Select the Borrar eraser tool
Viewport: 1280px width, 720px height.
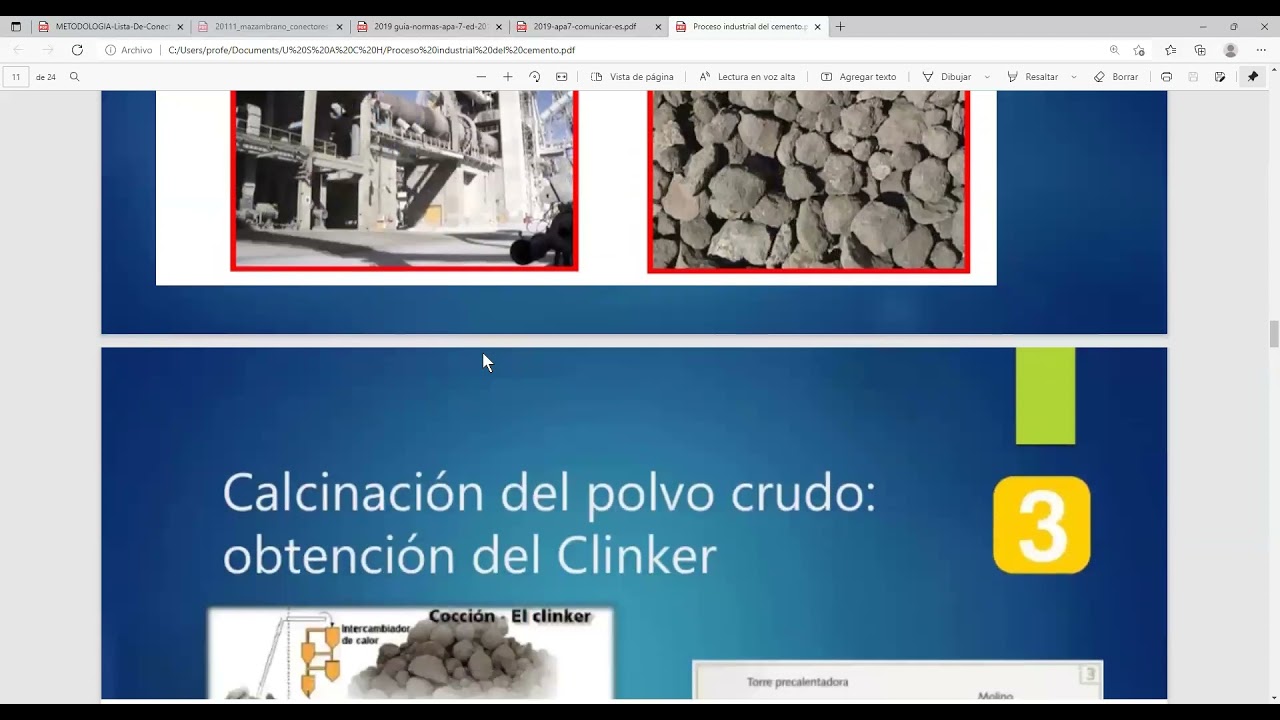click(x=1116, y=77)
